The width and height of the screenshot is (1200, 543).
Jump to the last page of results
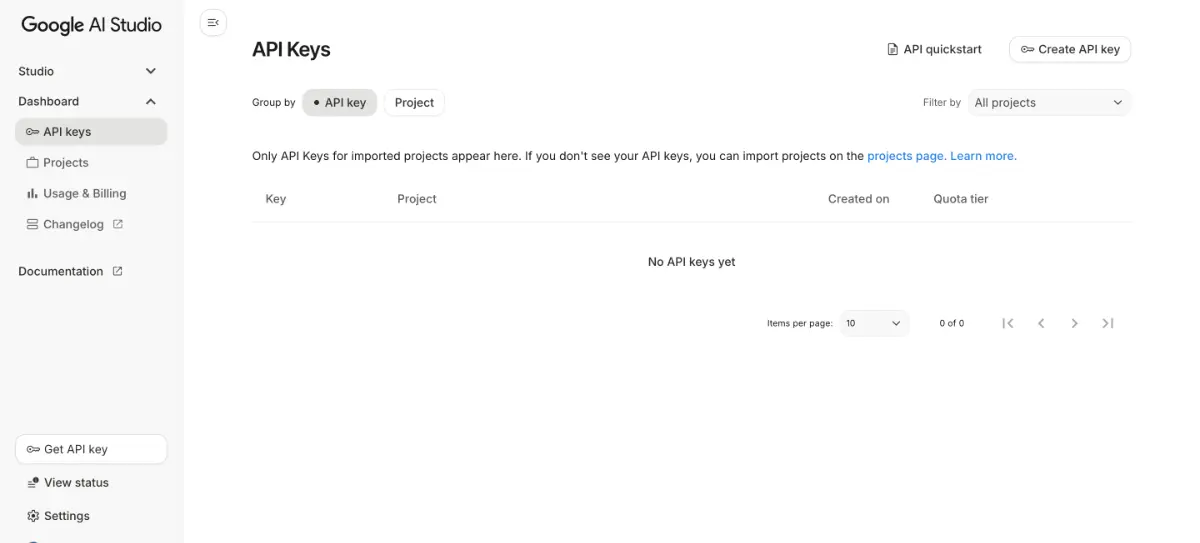[1107, 323]
